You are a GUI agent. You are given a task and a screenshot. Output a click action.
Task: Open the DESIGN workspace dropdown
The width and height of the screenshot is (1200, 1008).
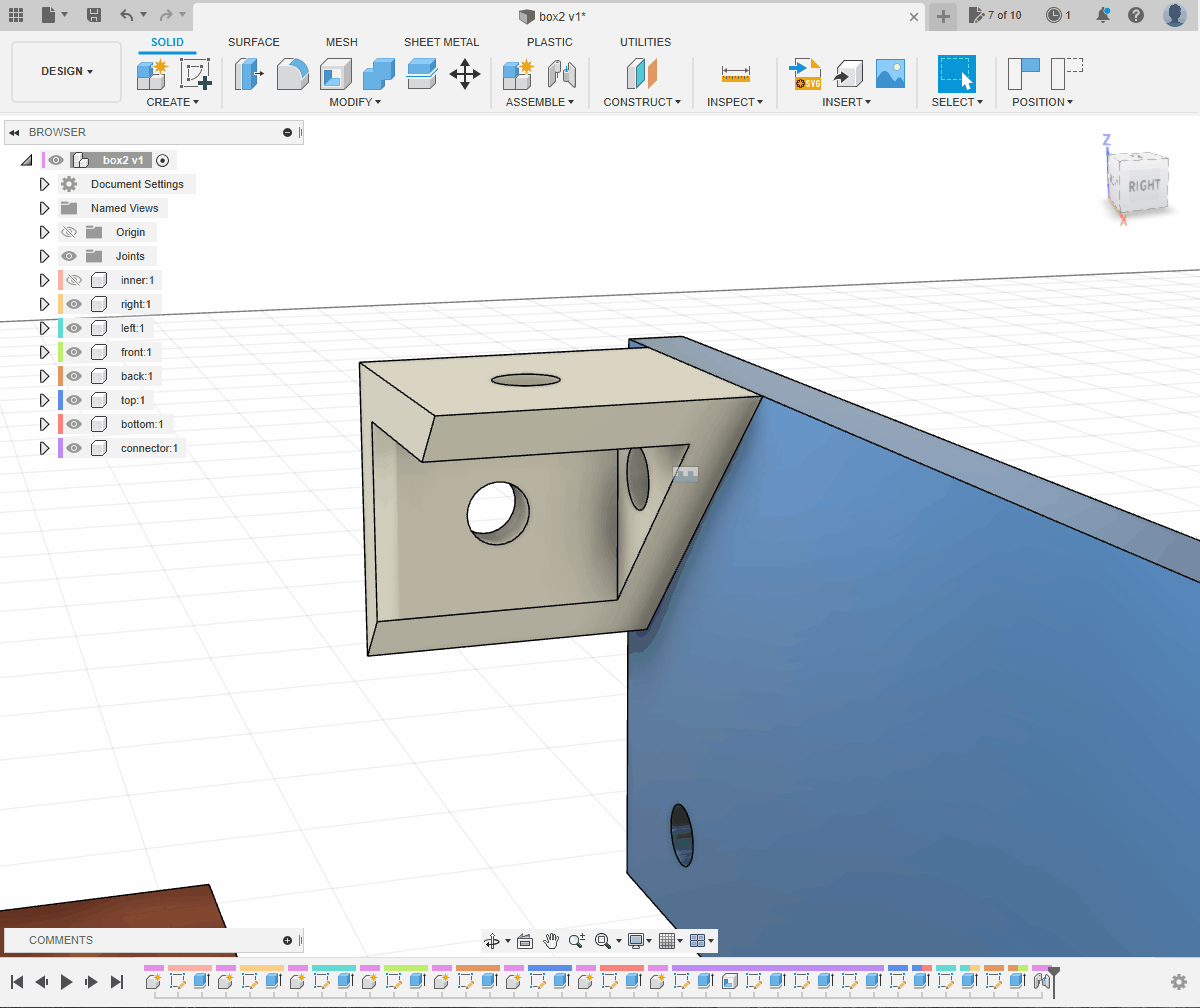click(x=67, y=72)
